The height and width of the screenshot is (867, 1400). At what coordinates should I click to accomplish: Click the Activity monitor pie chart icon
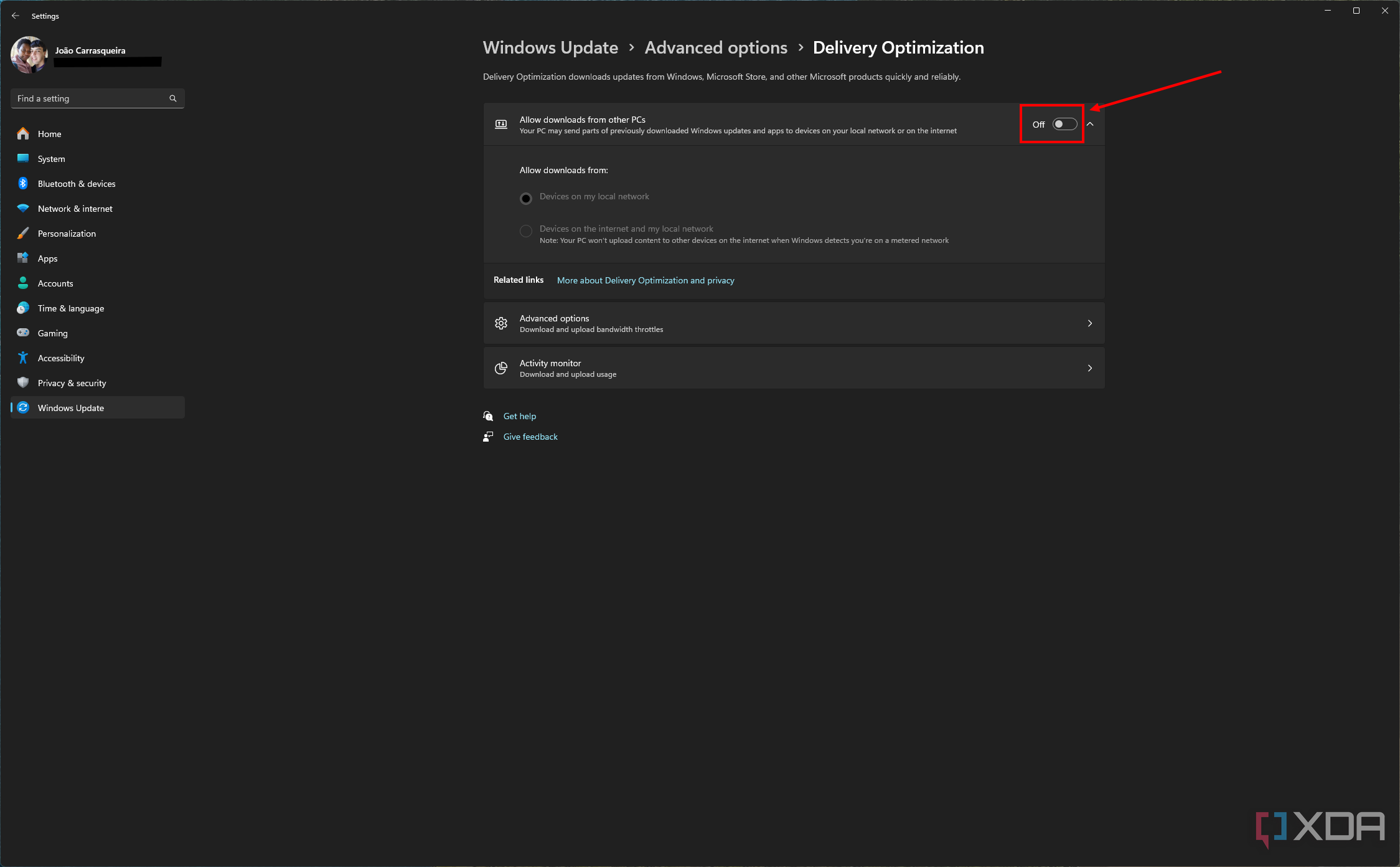point(501,368)
